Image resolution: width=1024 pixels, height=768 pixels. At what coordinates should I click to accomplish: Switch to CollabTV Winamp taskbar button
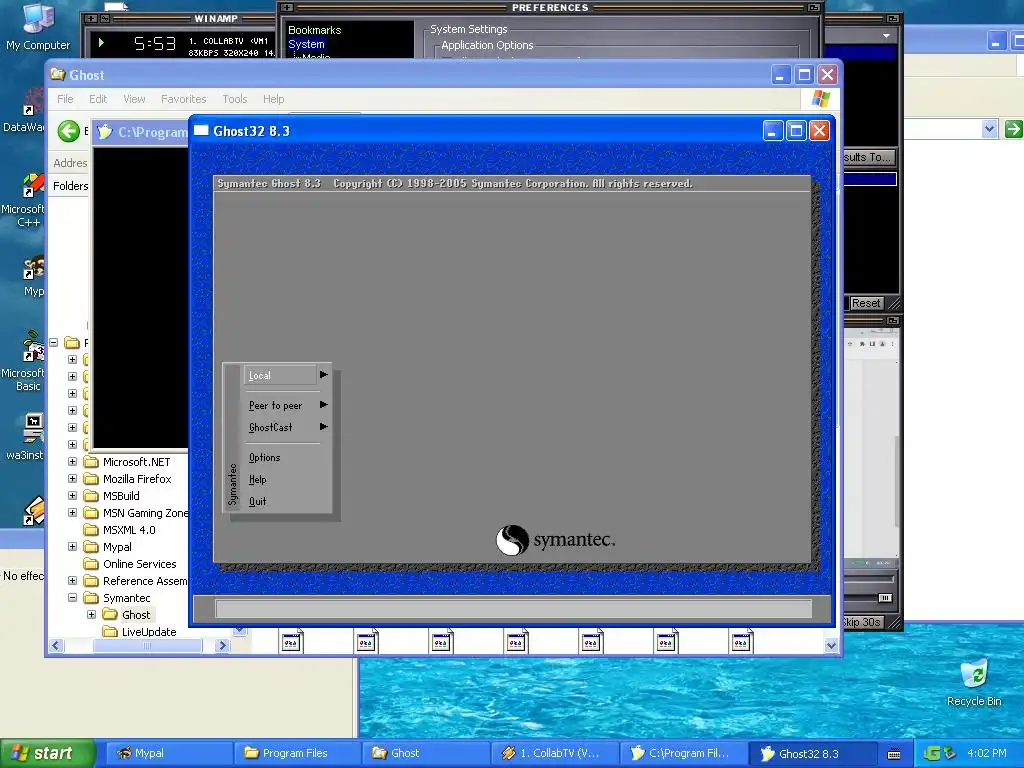554,753
